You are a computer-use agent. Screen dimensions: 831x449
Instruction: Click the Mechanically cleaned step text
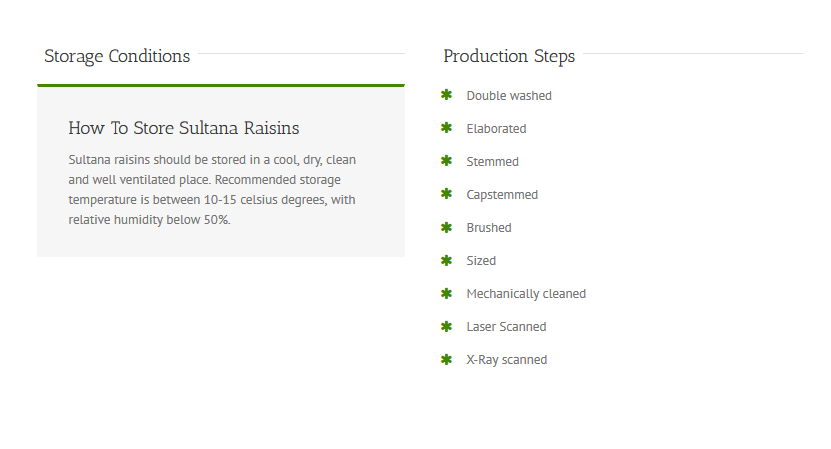click(x=526, y=294)
